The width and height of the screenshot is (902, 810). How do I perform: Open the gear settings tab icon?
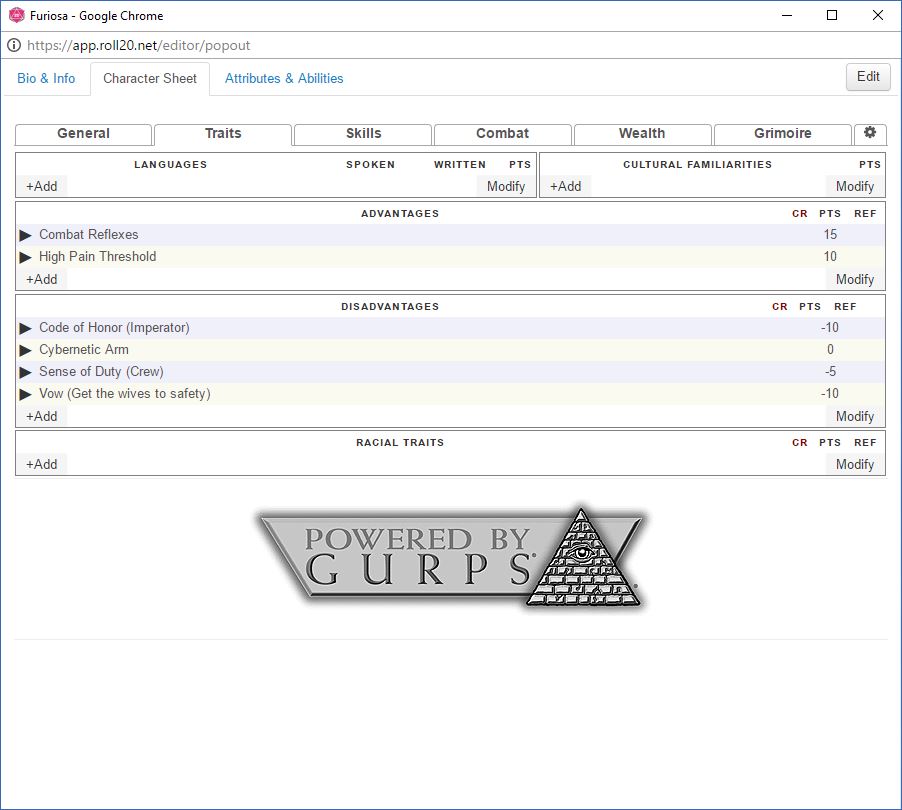869,133
